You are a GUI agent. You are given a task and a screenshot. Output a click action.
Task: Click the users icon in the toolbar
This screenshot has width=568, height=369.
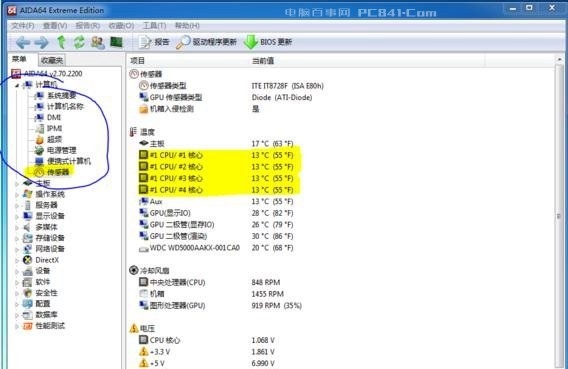[x=97, y=42]
